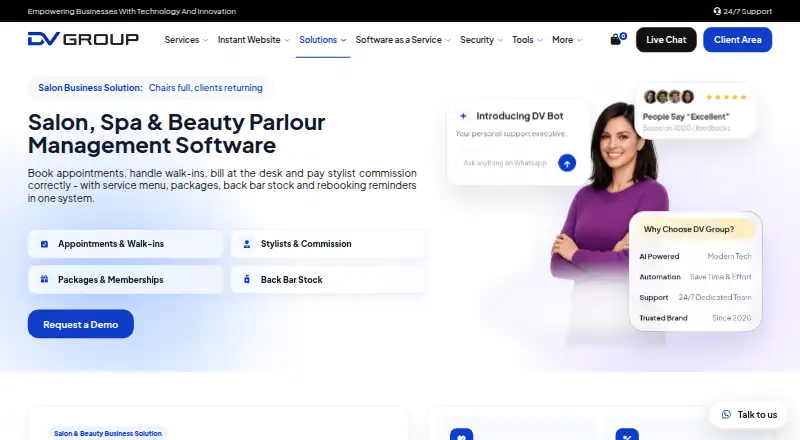Click the 'Introducing DV Bot' title
This screenshot has height=440, width=800.
(519, 116)
